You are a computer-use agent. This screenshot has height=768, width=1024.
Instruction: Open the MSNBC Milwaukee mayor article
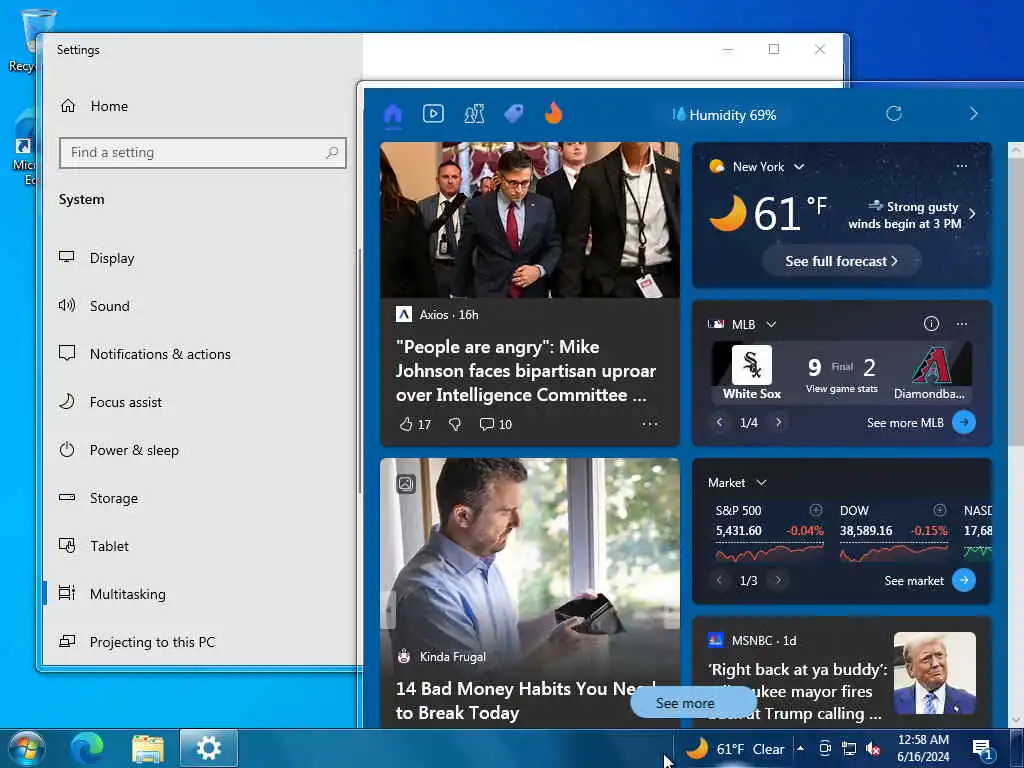point(797,692)
